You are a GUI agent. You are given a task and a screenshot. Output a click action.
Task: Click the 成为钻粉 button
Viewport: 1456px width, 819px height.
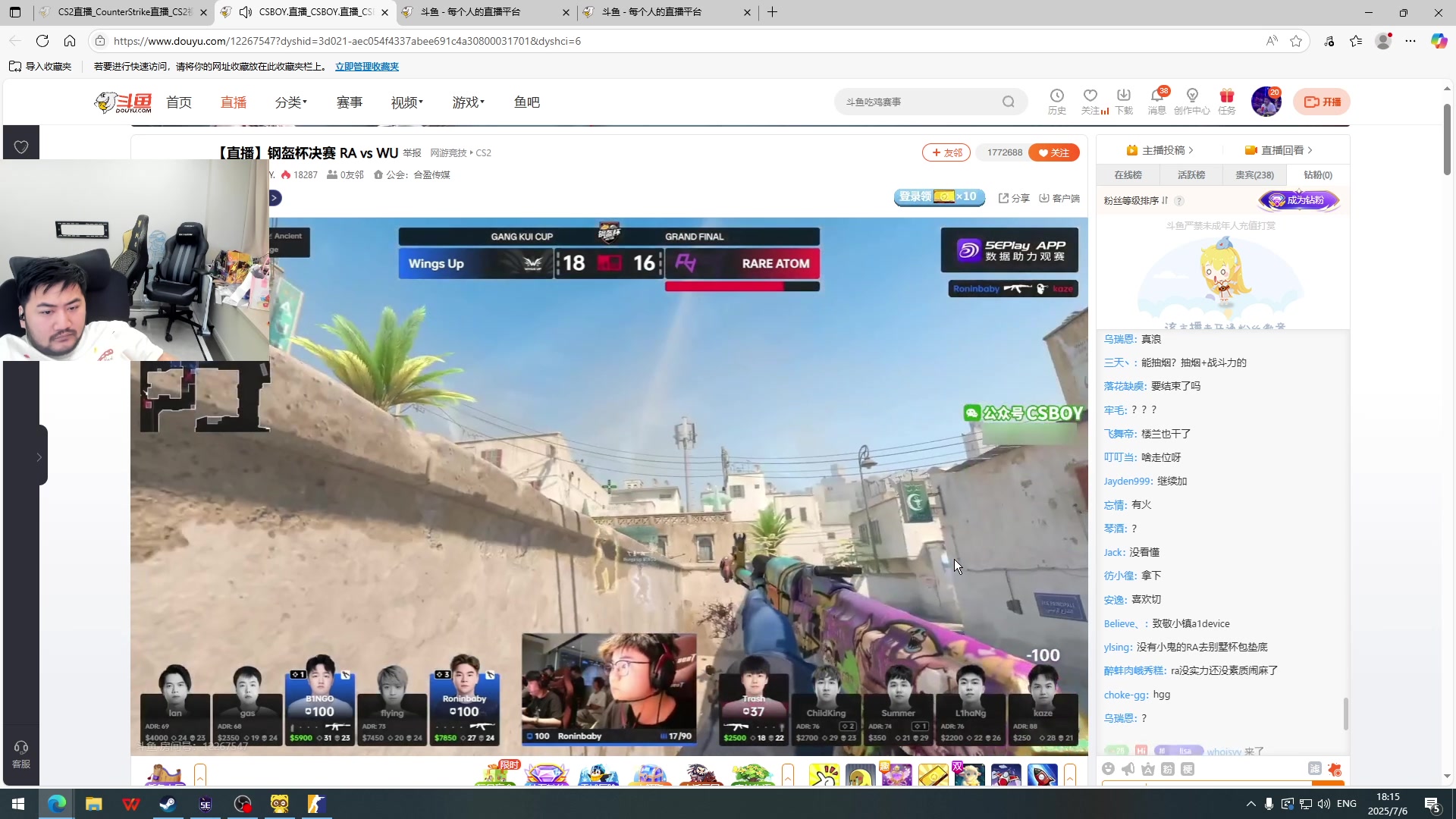click(1299, 200)
